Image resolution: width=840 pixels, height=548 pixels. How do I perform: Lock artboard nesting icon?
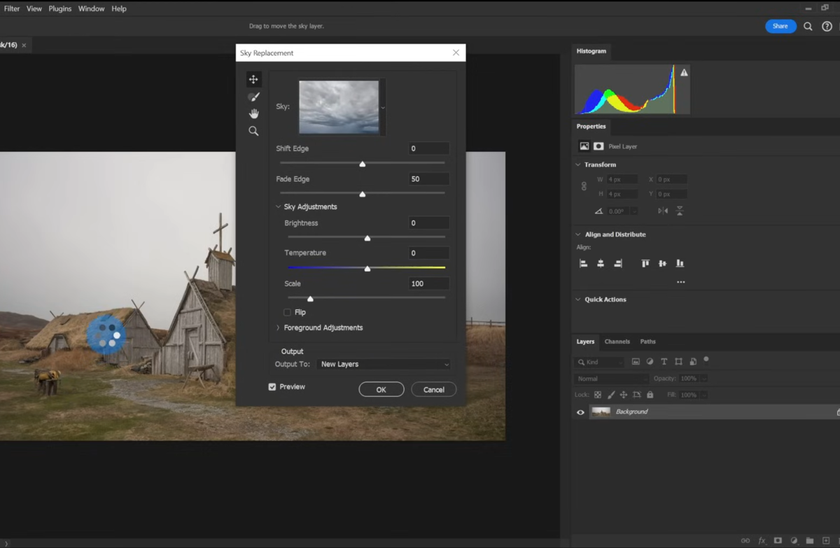pos(636,395)
